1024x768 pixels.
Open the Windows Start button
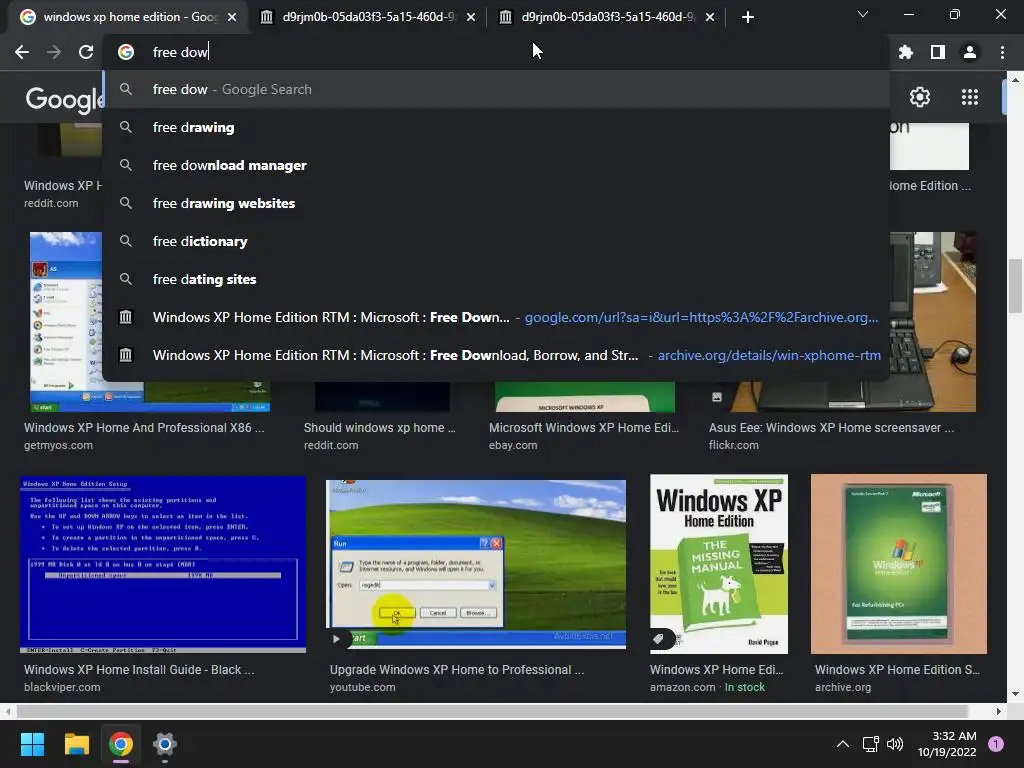coord(32,744)
